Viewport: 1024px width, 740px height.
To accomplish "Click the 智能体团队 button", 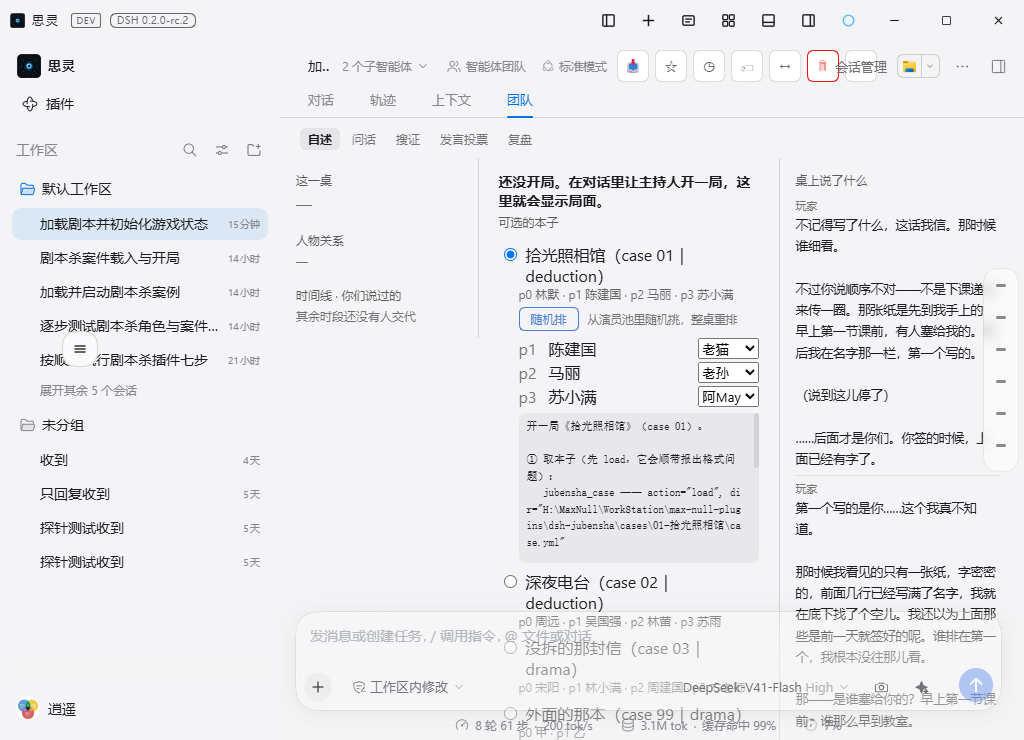I will point(487,66).
